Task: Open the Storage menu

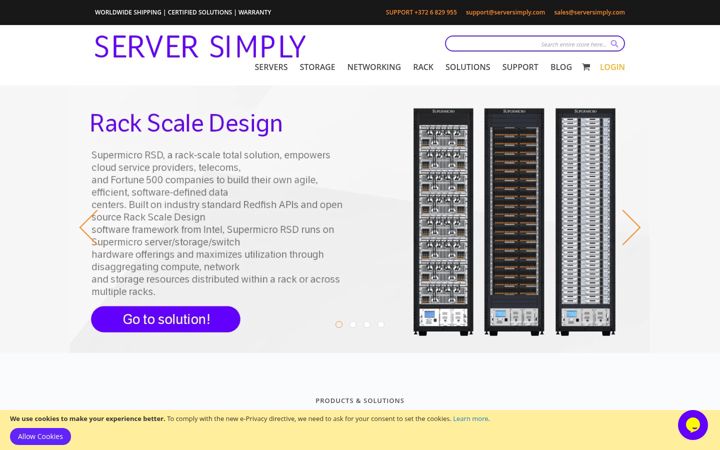Action: 317,67
